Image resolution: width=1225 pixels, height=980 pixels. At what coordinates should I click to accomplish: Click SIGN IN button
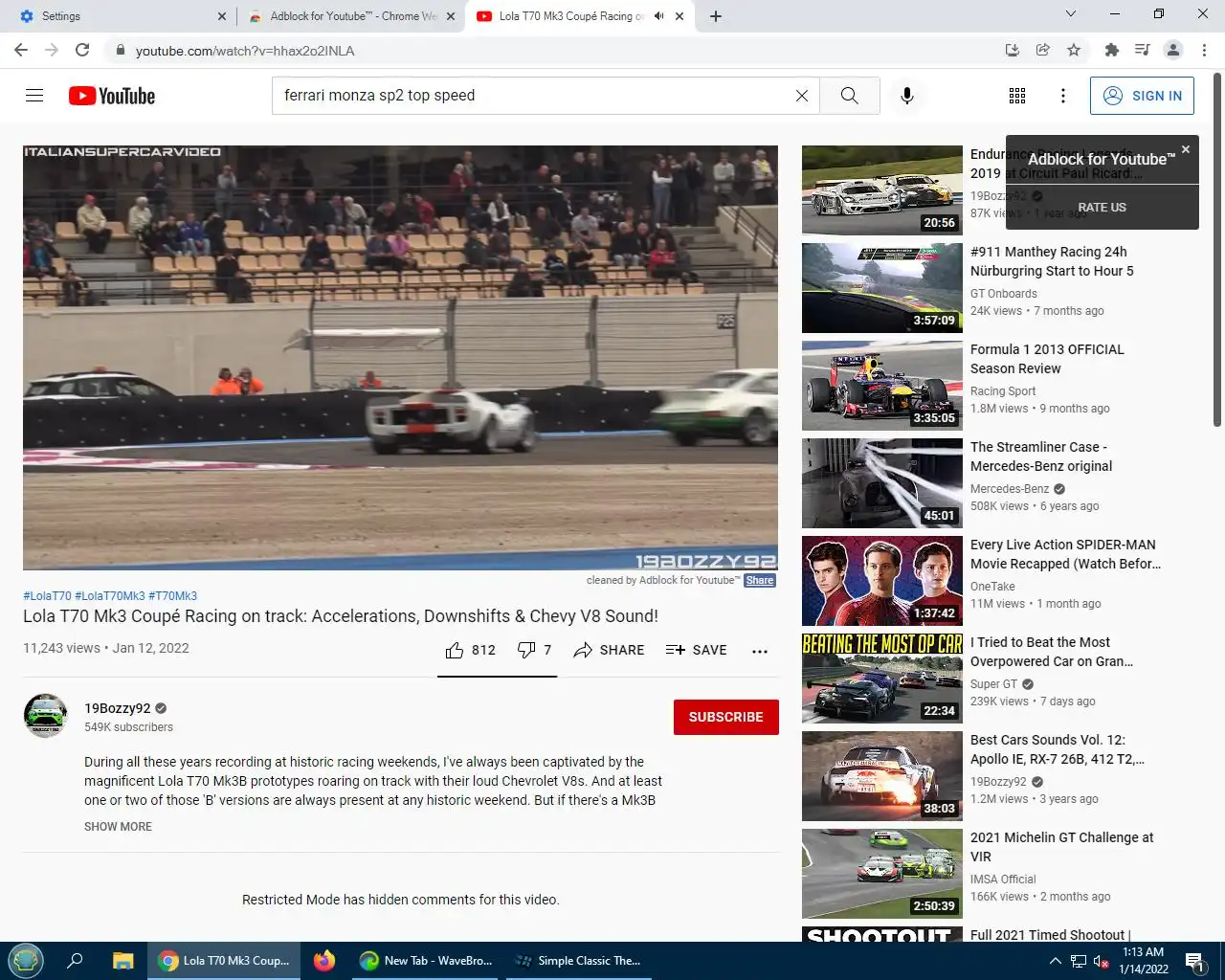coord(1142,96)
